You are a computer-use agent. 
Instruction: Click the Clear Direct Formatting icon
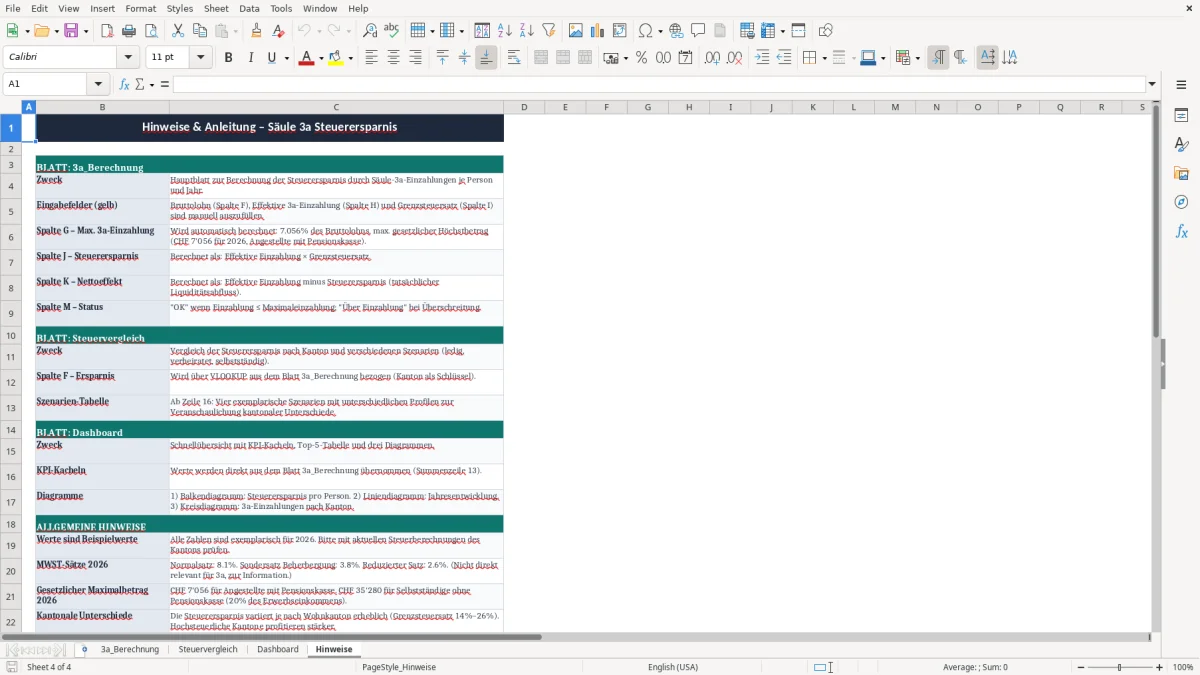(280, 31)
